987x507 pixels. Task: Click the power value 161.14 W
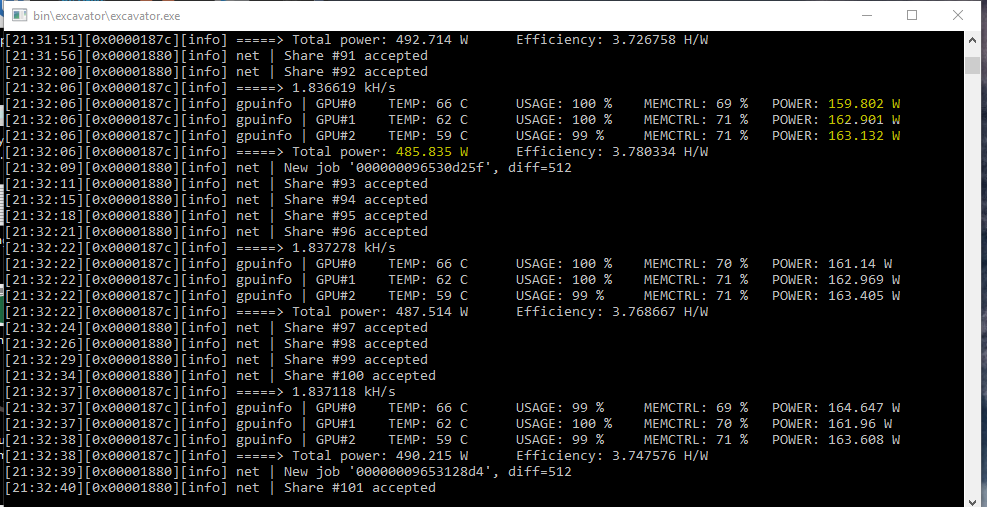(x=860, y=263)
